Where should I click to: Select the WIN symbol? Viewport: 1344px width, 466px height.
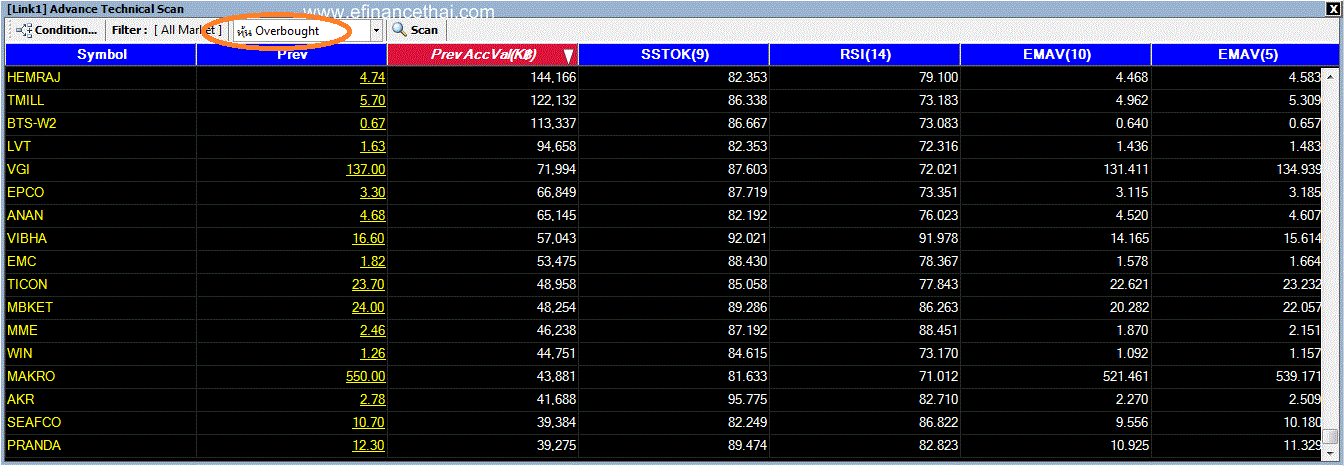pos(20,353)
